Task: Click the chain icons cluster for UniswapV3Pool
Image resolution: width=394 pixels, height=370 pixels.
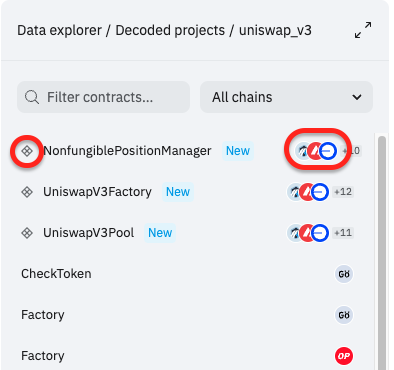Action: [308, 233]
